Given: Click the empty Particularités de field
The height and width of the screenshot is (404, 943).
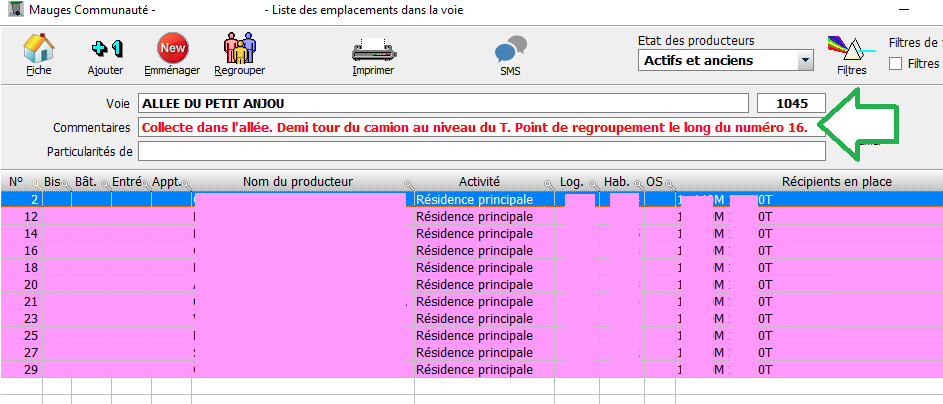Looking at the screenshot, I should click(x=480, y=151).
